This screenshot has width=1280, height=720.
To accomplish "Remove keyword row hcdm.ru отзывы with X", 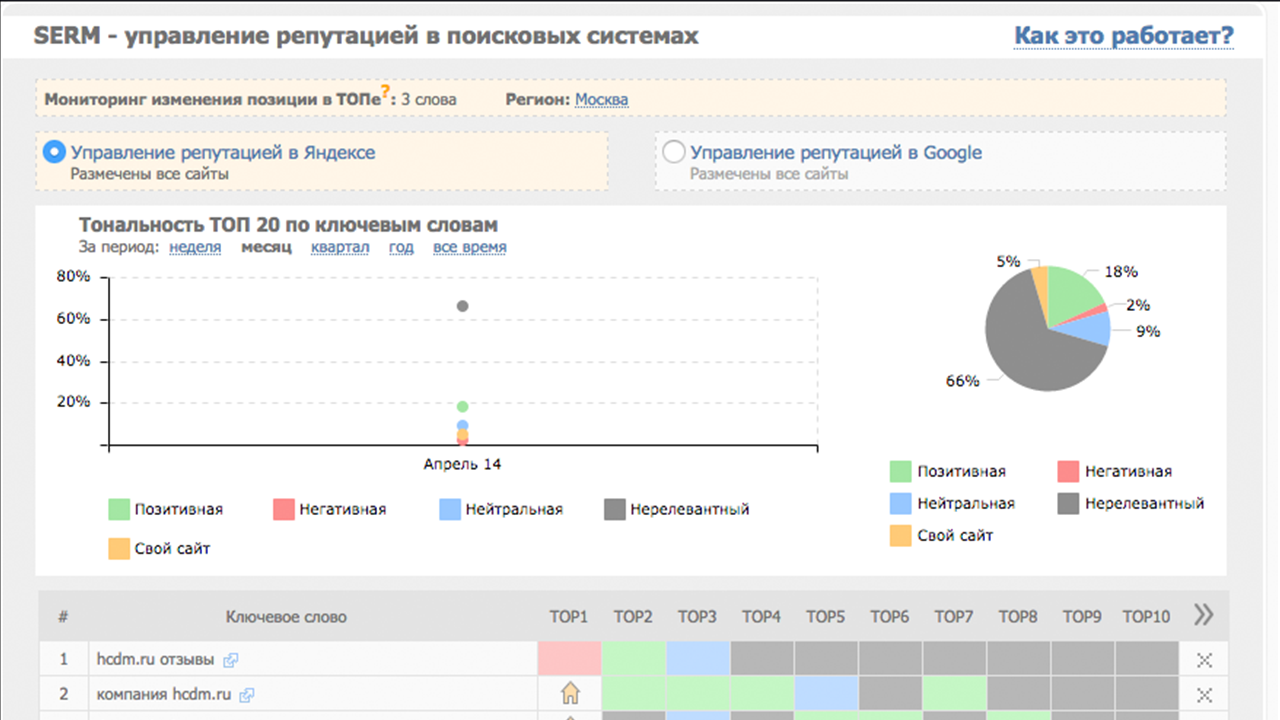I will (x=1204, y=660).
